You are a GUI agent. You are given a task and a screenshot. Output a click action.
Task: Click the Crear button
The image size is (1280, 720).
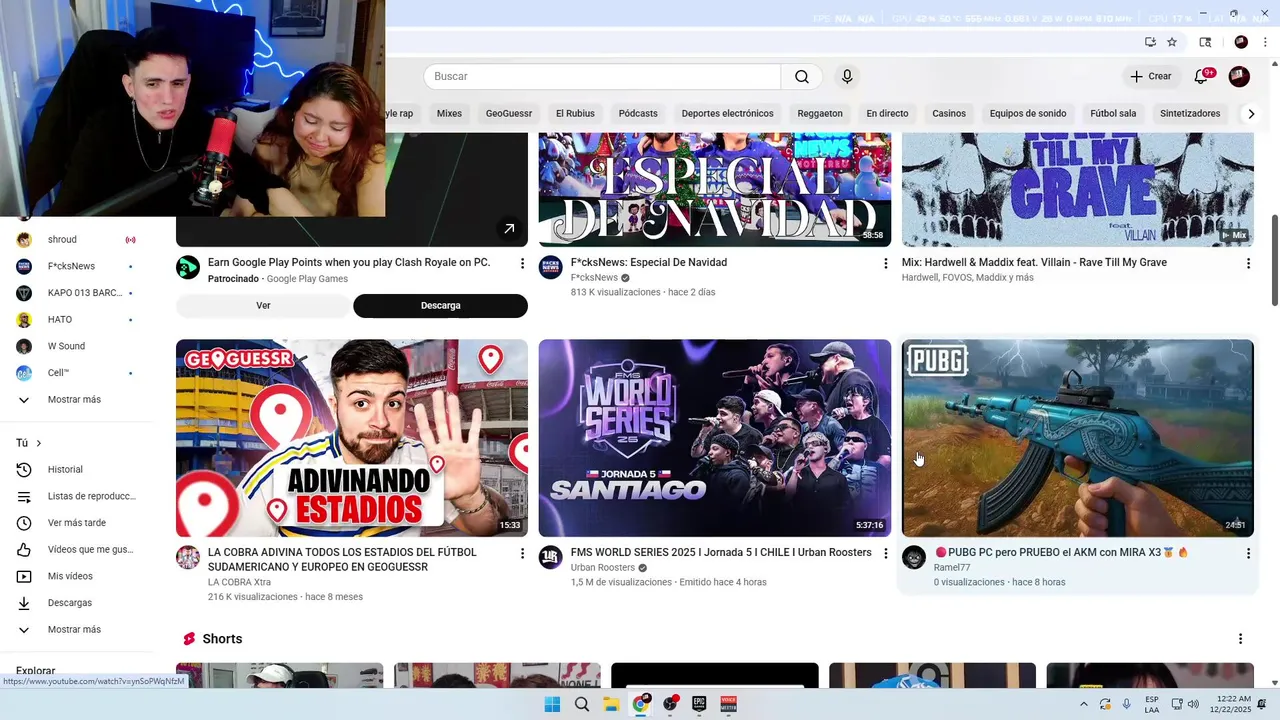click(1150, 77)
